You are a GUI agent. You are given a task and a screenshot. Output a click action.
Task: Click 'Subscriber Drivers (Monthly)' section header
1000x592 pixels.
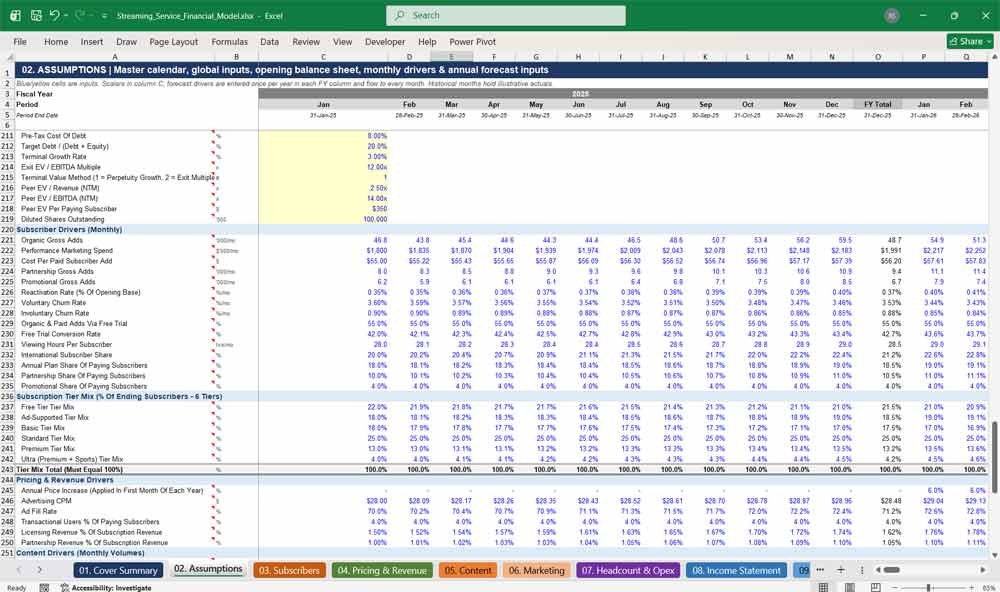point(69,230)
